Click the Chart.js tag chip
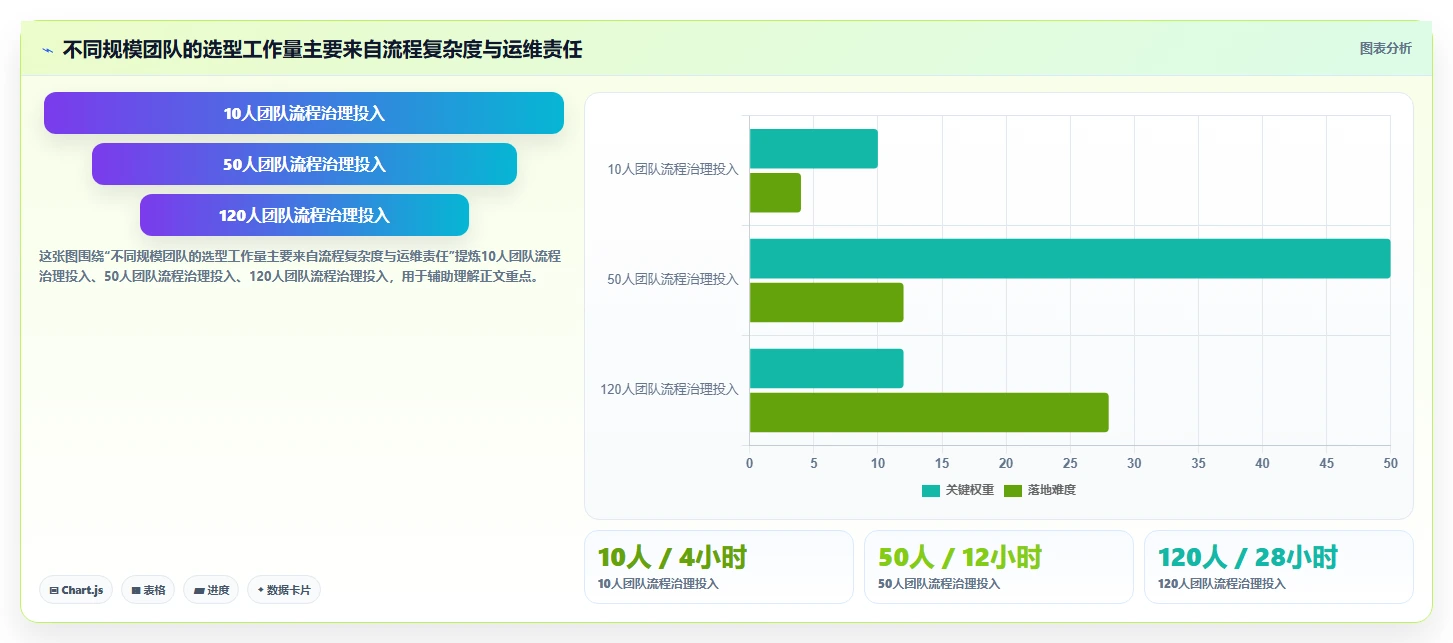This screenshot has height=643, width=1453. pos(76,590)
